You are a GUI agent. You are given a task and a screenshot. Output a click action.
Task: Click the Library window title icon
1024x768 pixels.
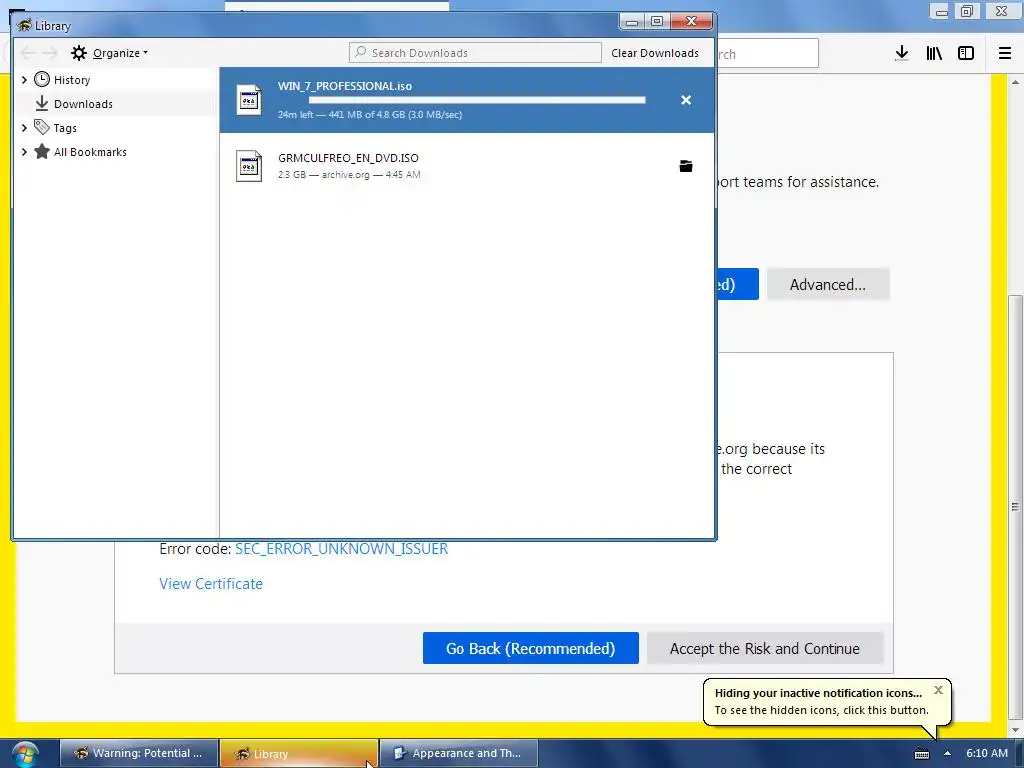(24, 25)
